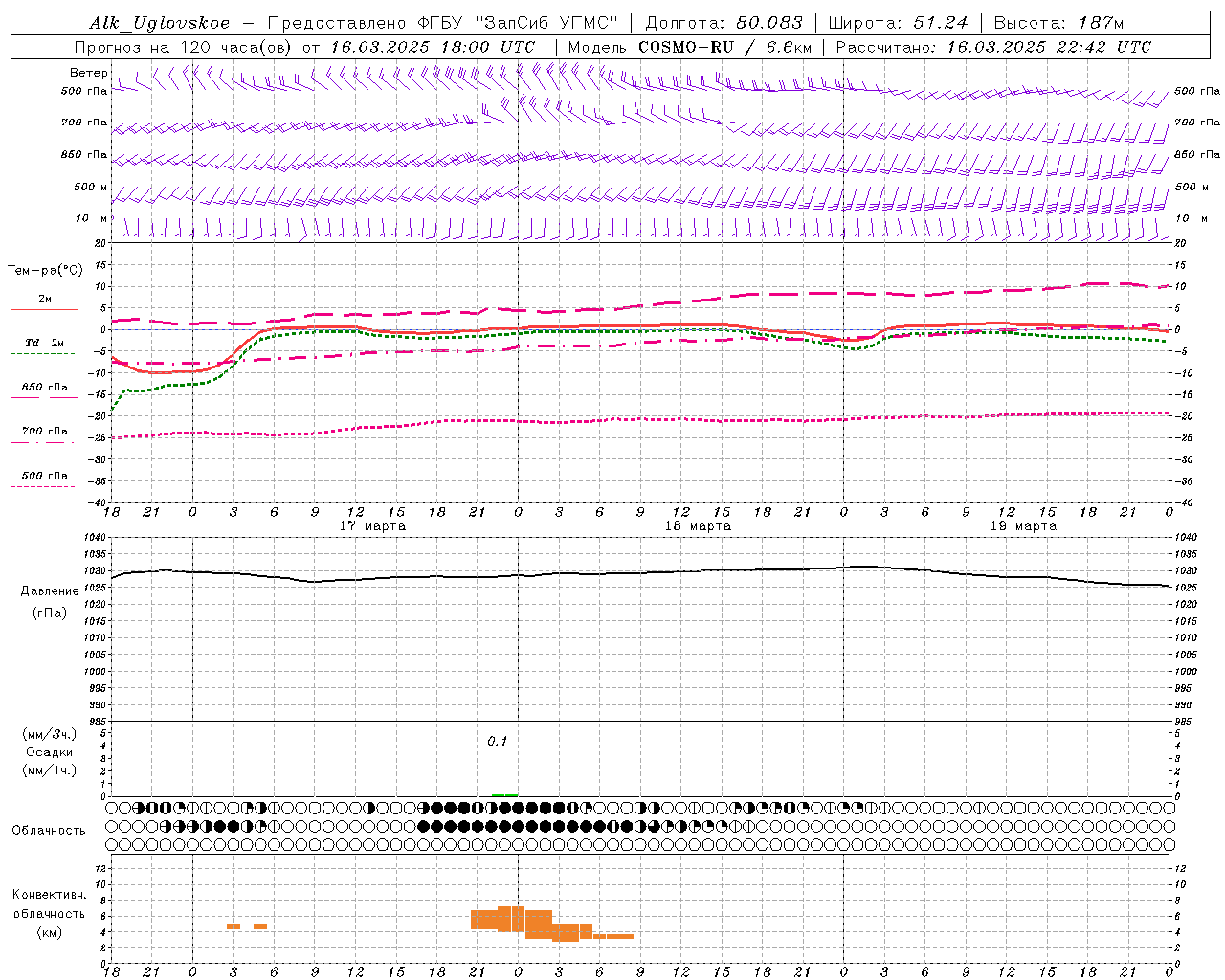Click the large orange convective cloud block

[x=511, y=919]
